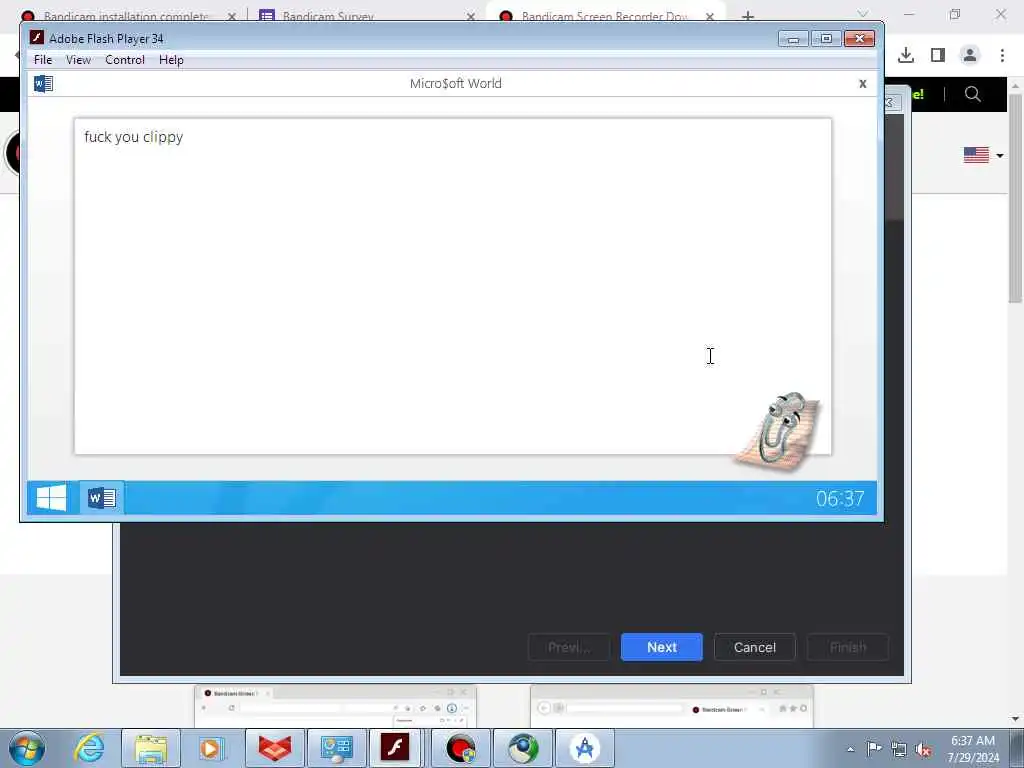Open the Windows start logo in Flash simulation
The width and height of the screenshot is (1024, 768).
pyautogui.click(x=52, y=498)
